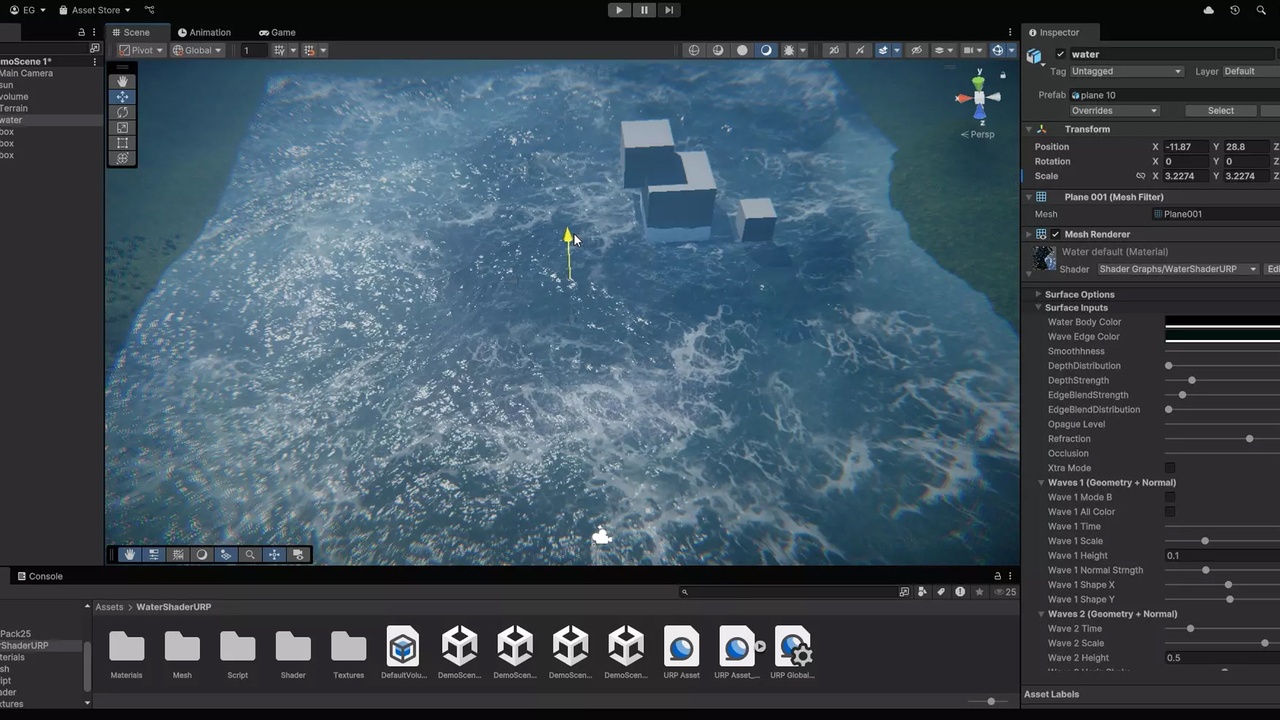Open the Tag Untagged dropdown

pyautogui.click(x=1127, y=71)
